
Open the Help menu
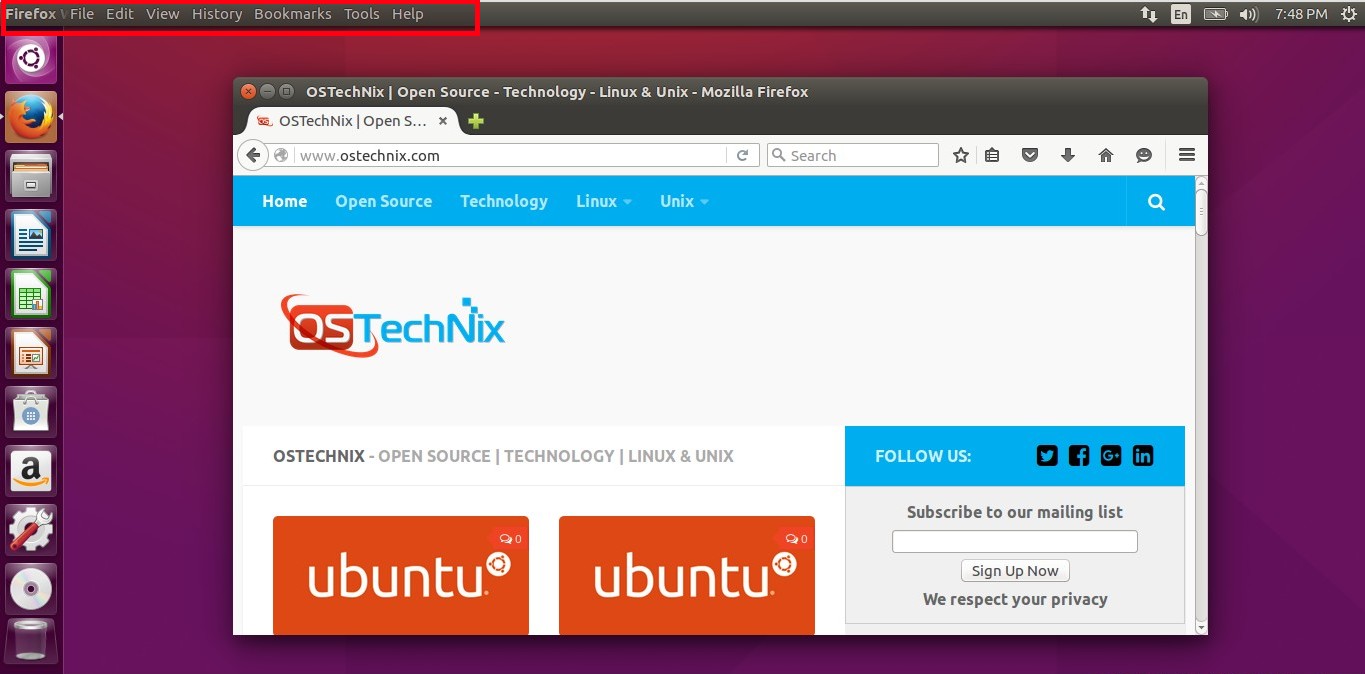408,14
